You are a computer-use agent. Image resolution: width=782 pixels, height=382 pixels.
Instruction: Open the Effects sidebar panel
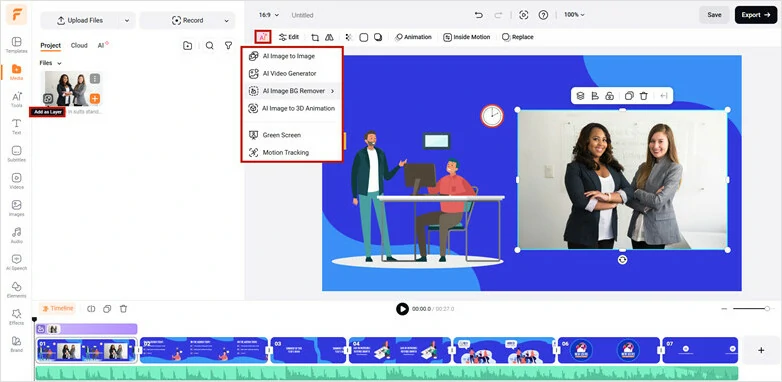[x=16, y=317]
